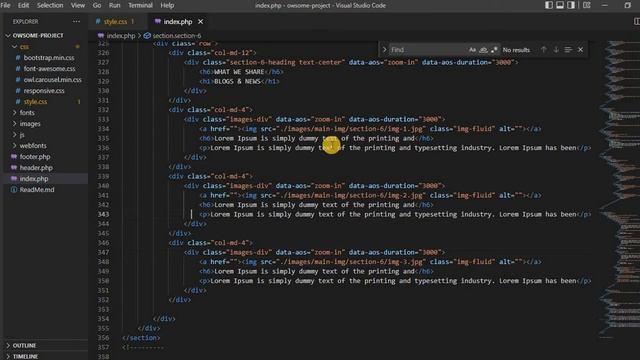Screen dimensions: 640x360
Task: Open Customize Layout icon
Action: point(587,5)
